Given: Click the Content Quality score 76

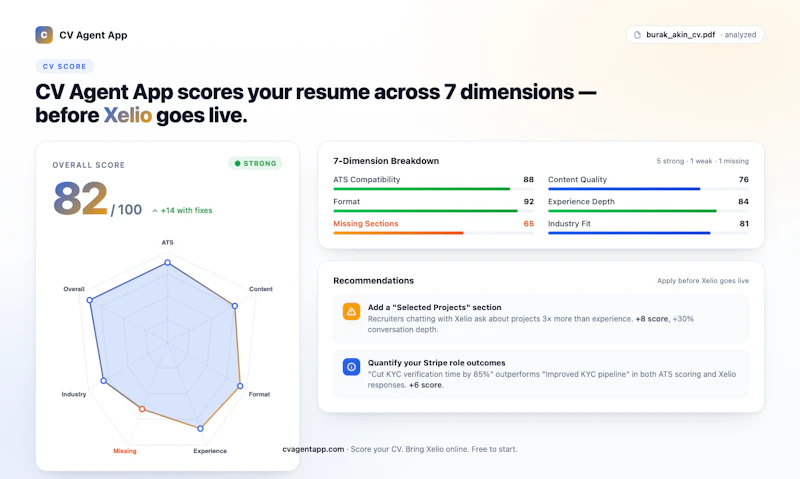Looking at the screenshot, I should pyautogui.click(x=743, y=180).
